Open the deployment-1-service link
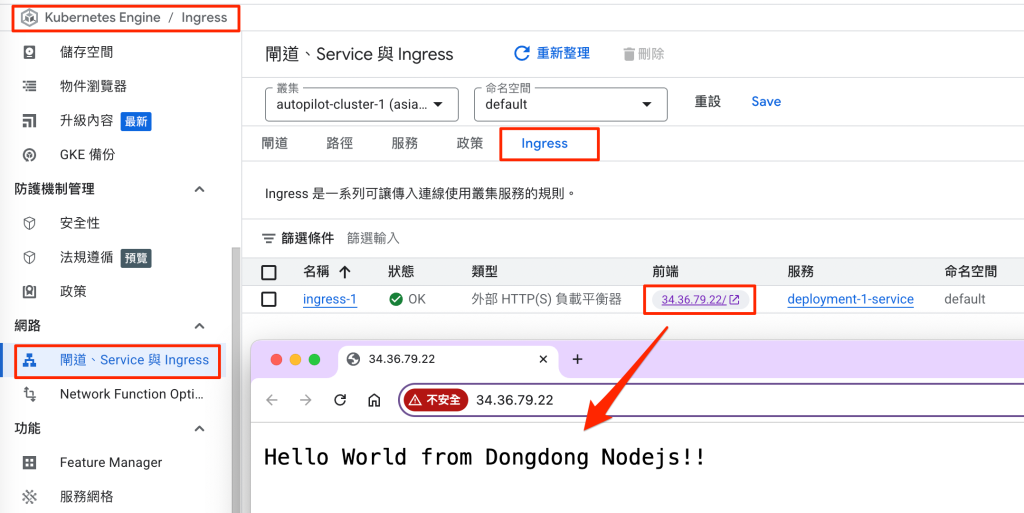Screen dimensions: 1024x513 850,299
